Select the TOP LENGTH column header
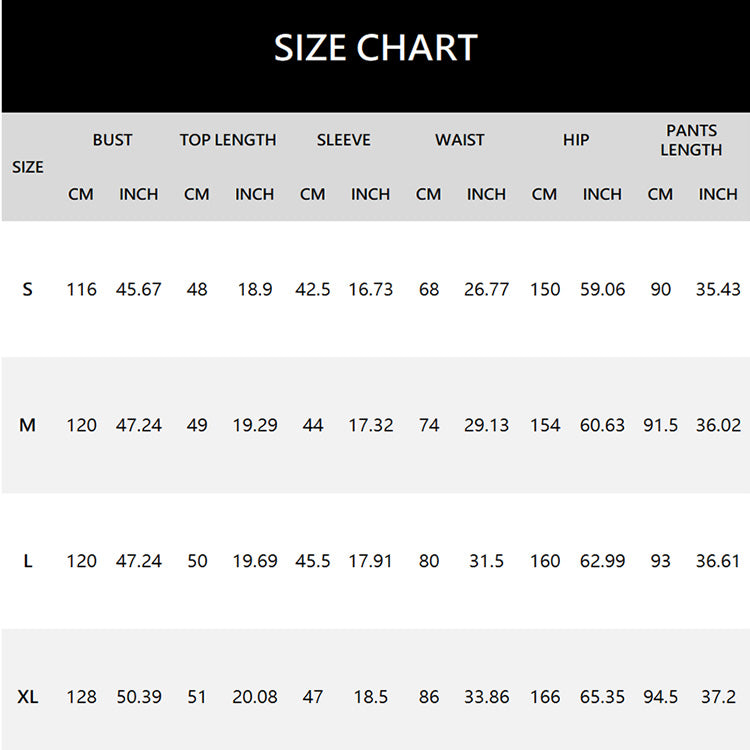This screenshot has height=750, width=750. (228, 140)
